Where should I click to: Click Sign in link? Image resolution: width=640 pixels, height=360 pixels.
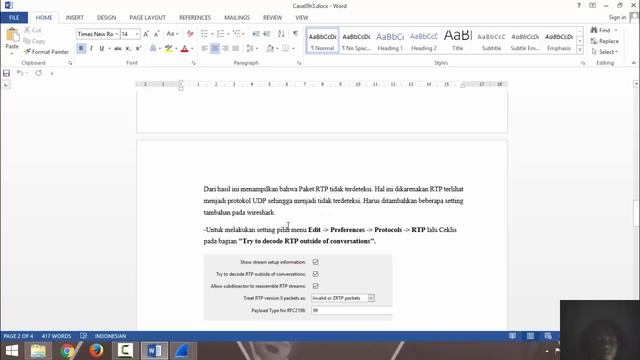click(x=617, y=17)
